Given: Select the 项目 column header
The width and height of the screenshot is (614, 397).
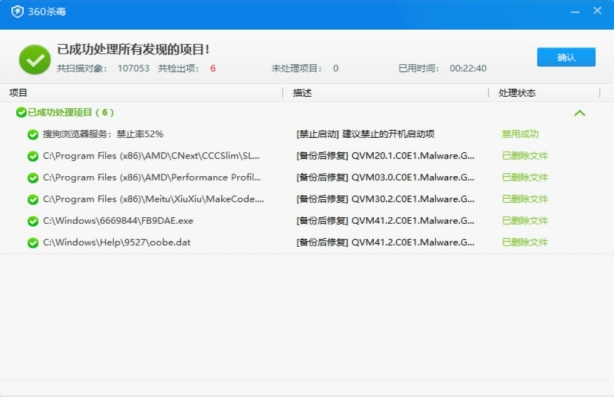Looking at the screenshot, I should coord(18,93).
